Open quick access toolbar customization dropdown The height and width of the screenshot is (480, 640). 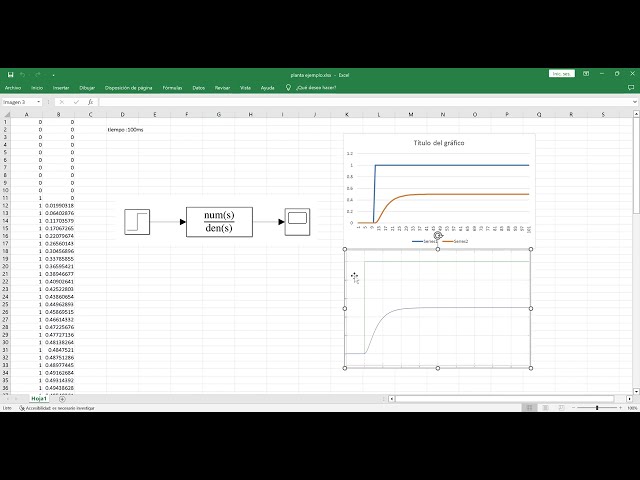[53, 75]
